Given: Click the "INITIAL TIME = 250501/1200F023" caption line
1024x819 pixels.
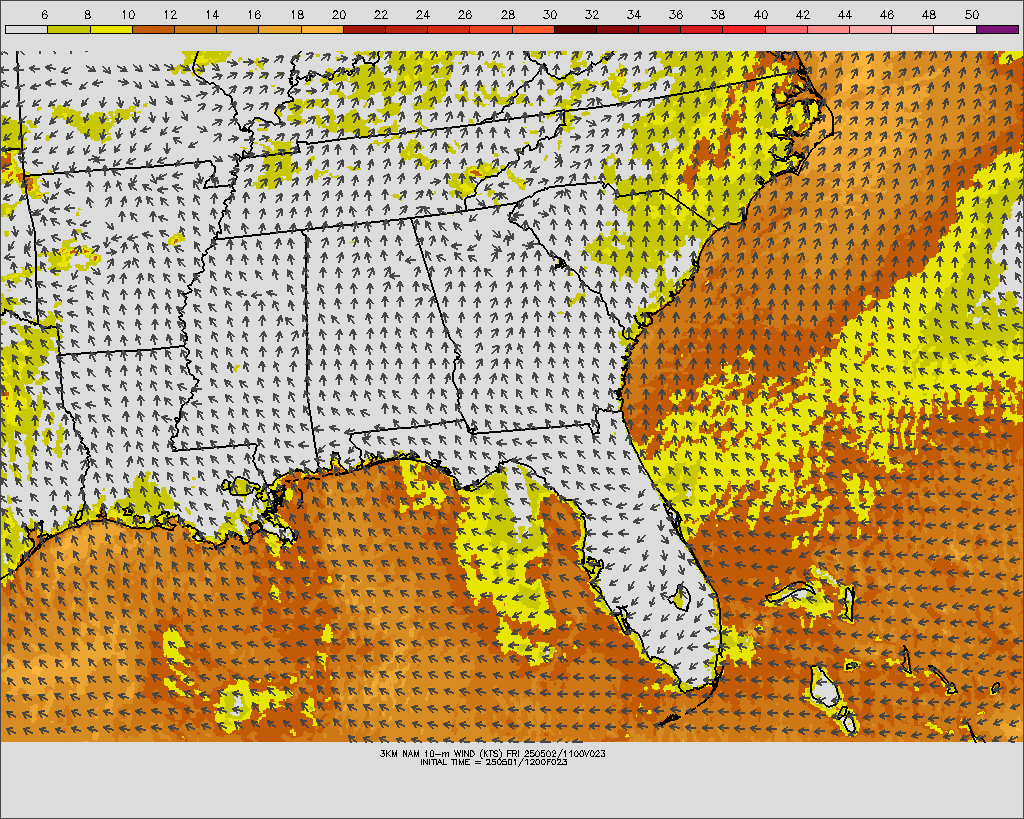Looking at the screenshot, I should tap(494, 762).
